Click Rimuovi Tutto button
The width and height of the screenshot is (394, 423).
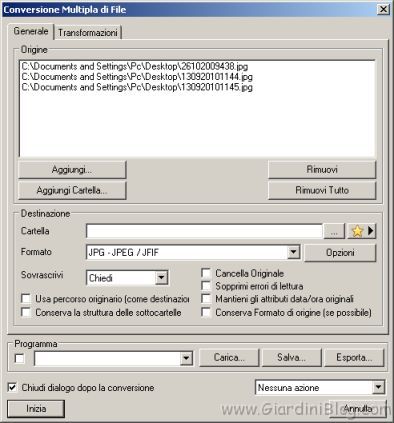[322, 190]
